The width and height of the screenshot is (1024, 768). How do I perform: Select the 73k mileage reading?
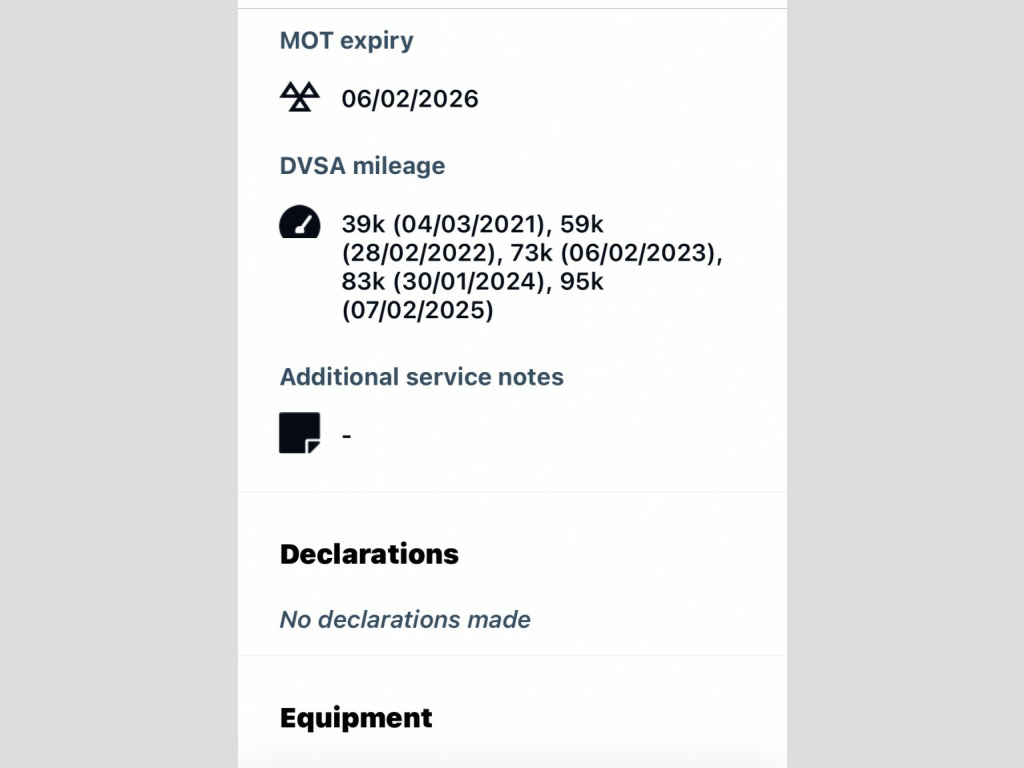[532, 253]
